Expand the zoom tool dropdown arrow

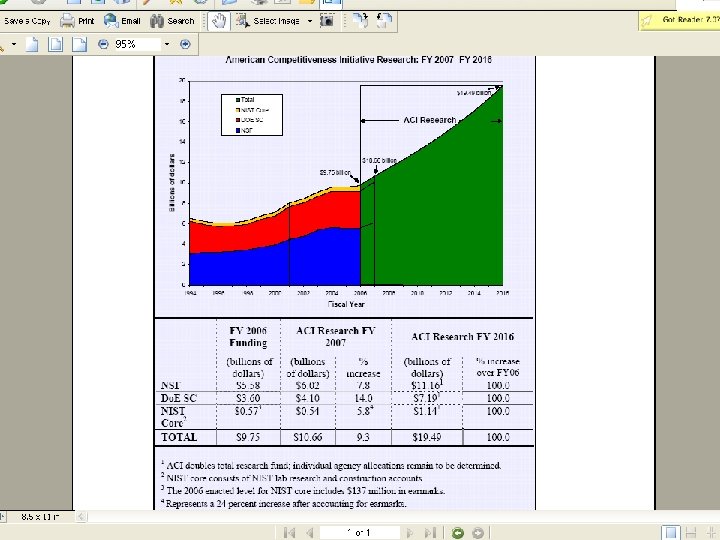[14, 45]
